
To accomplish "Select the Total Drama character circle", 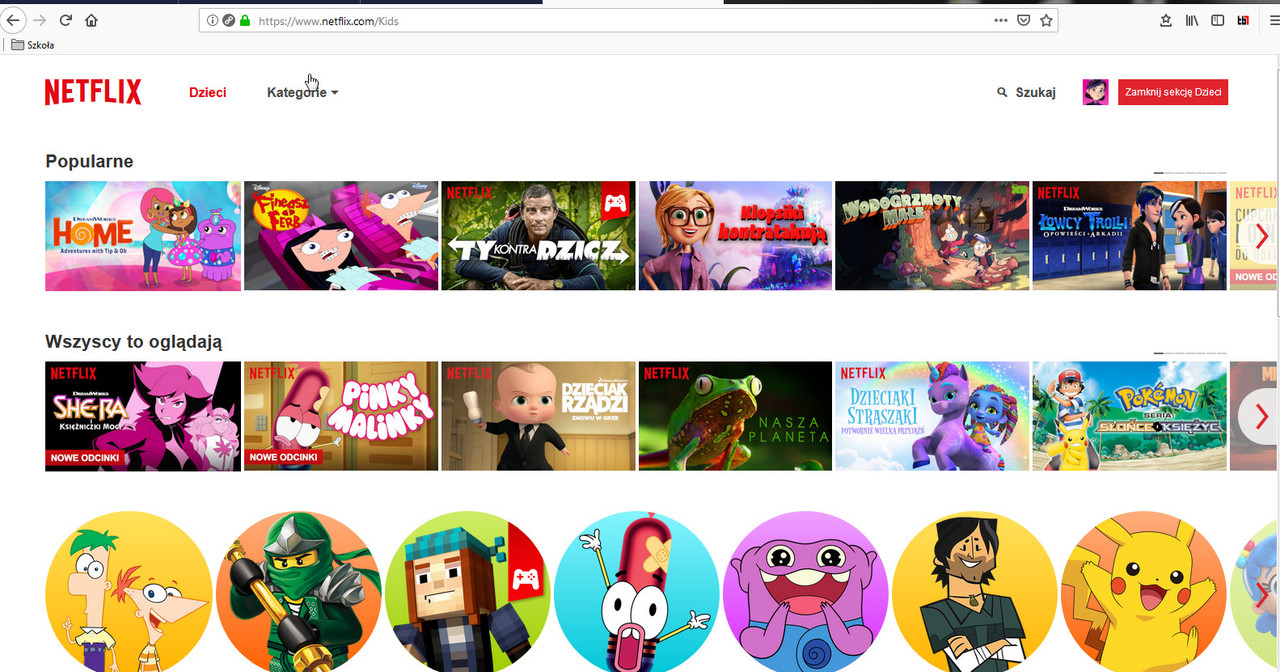I will [975, 592].
